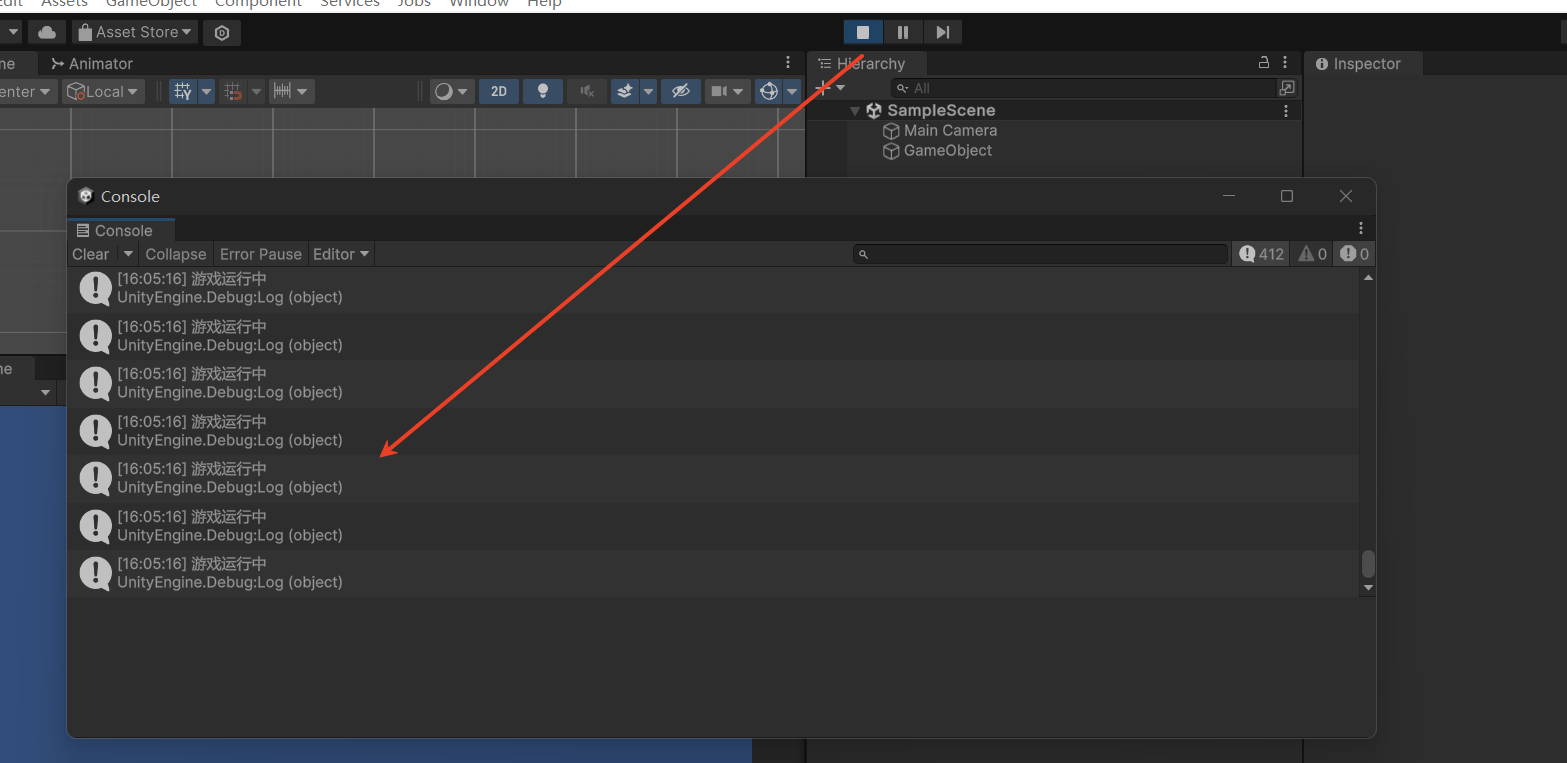Open the Hierarchy panel three-dot menu

click(x=1286, y=62)
